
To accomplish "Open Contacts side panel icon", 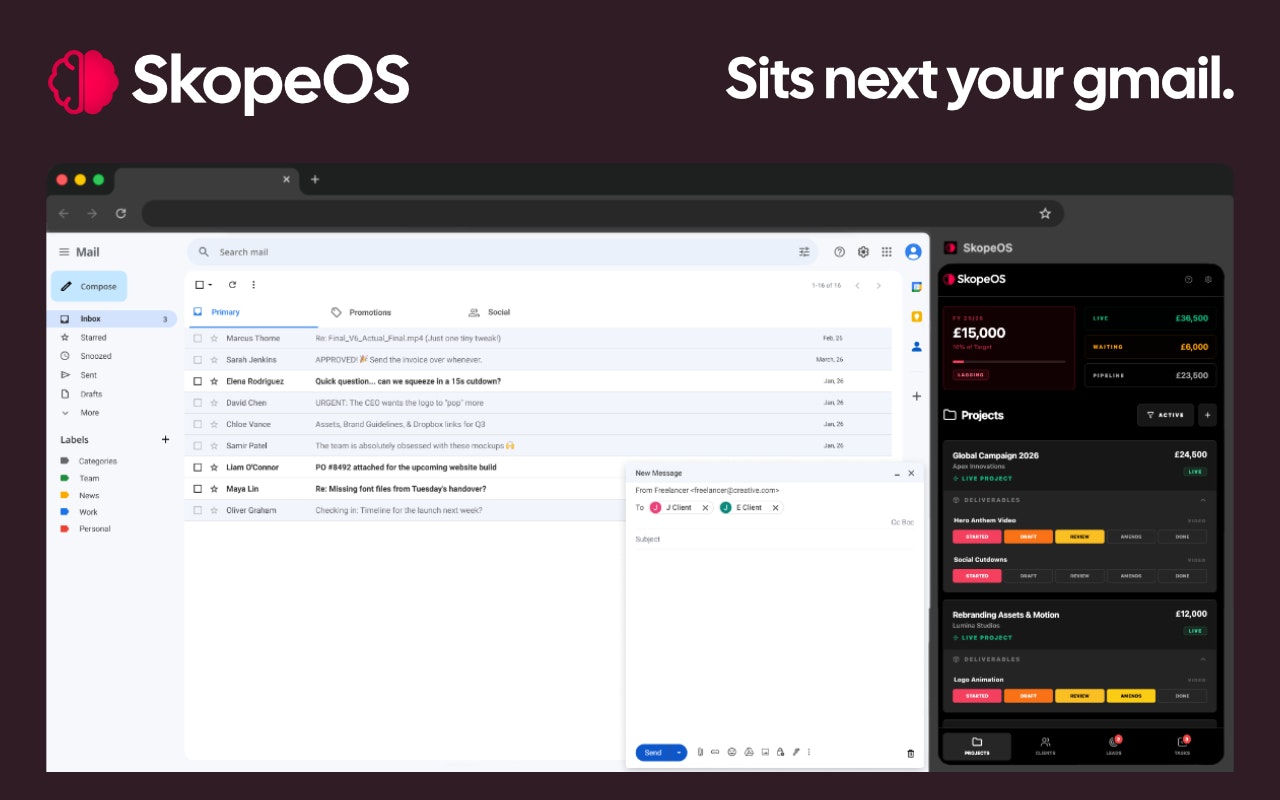I will coord(916,347).
